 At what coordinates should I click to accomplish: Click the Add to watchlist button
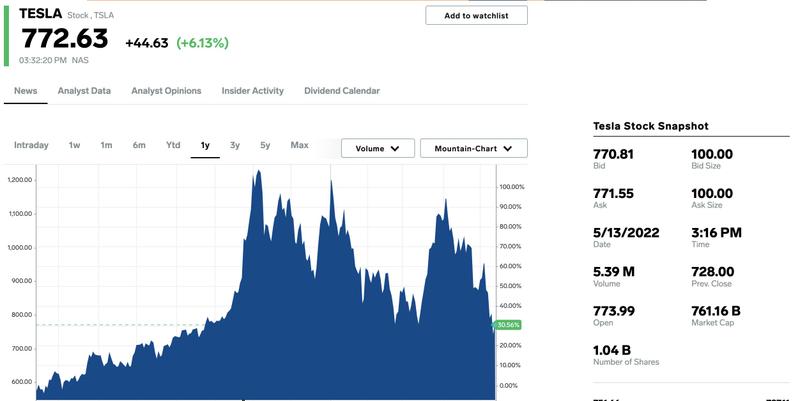pyautogui.click(x=476, y=16)
